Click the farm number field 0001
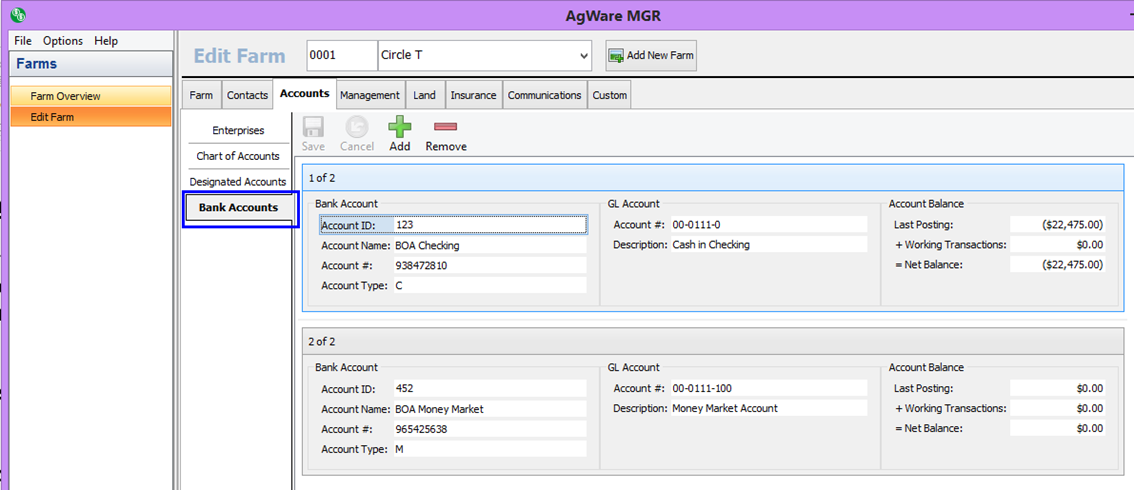 340,56
